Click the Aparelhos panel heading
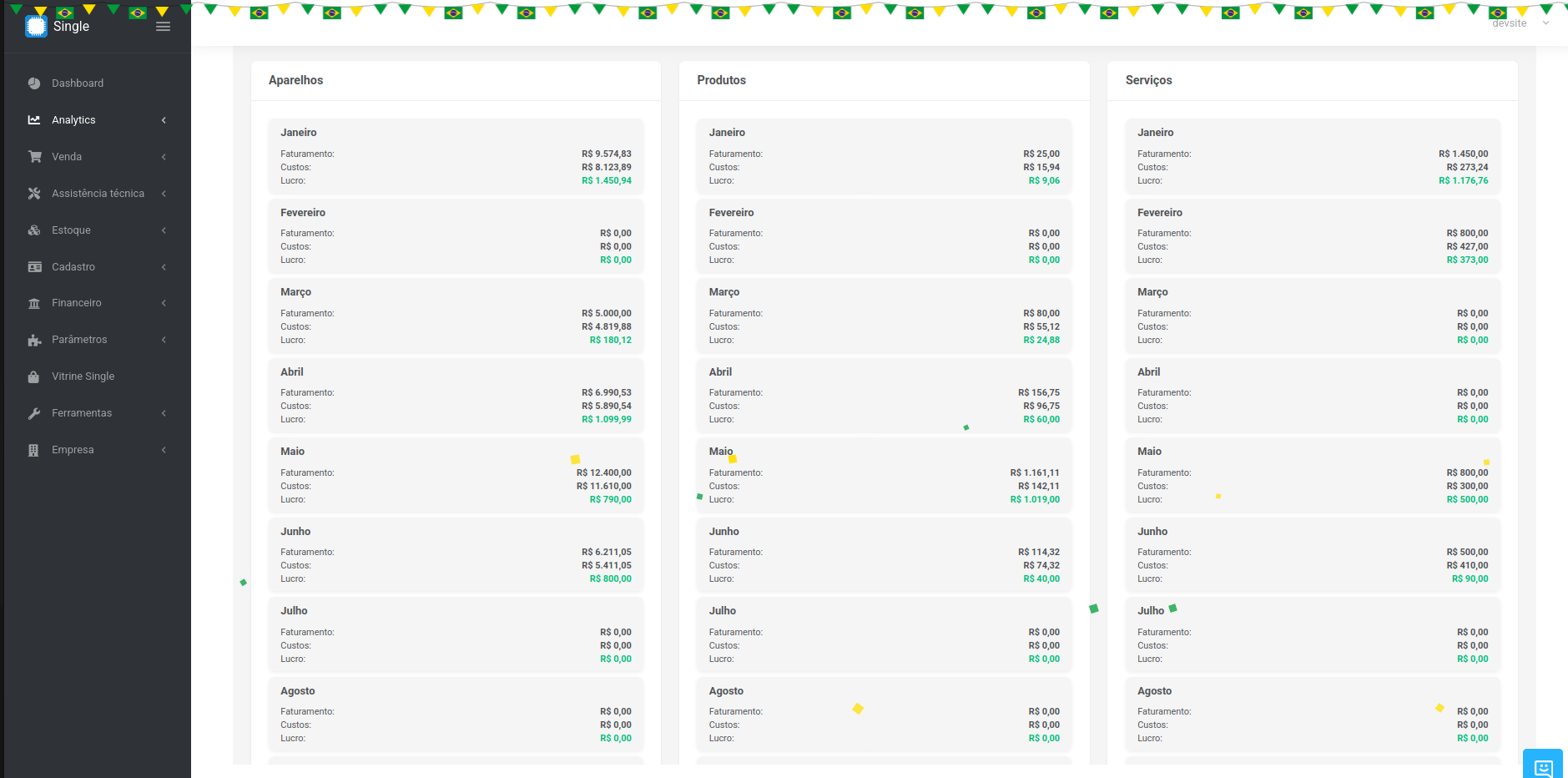This screenshot has height=778, width=1568. [295, 80]
